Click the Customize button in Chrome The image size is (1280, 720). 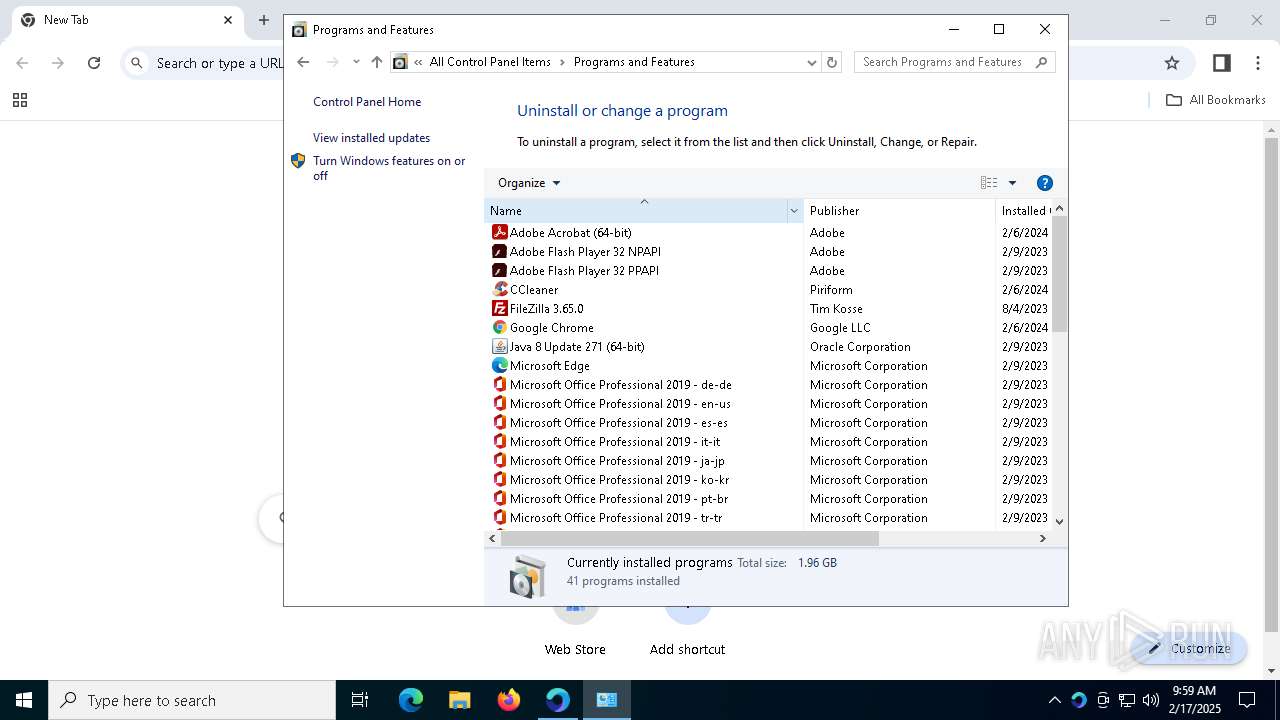[1189, 648]
